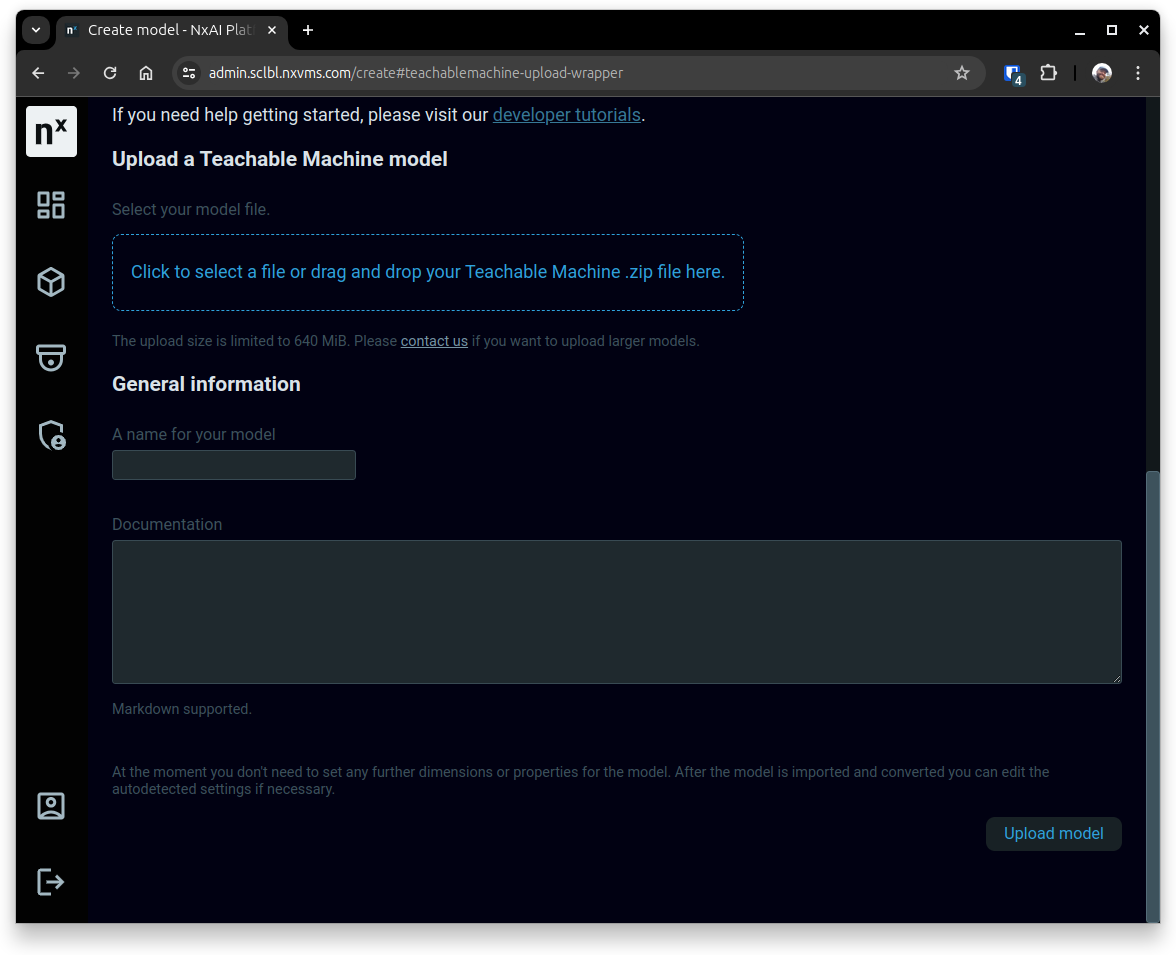1176x955 pixels.
Task: Open the extensions puzzle icon
Action: (1048, 73)
